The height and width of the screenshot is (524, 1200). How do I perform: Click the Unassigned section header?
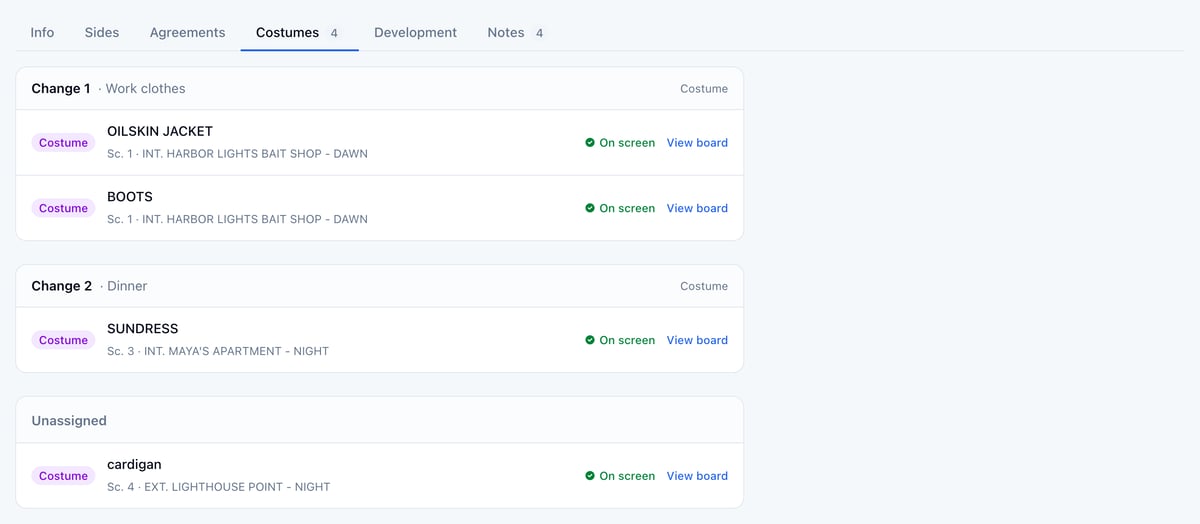(69, 421)
